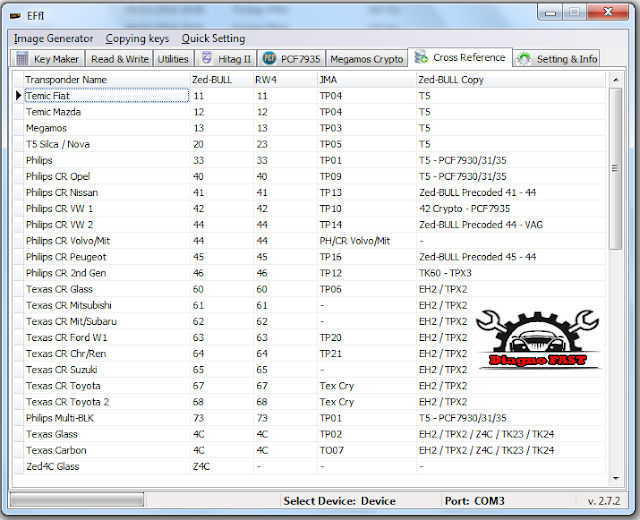Click the TO07 JMA cell

367,450
